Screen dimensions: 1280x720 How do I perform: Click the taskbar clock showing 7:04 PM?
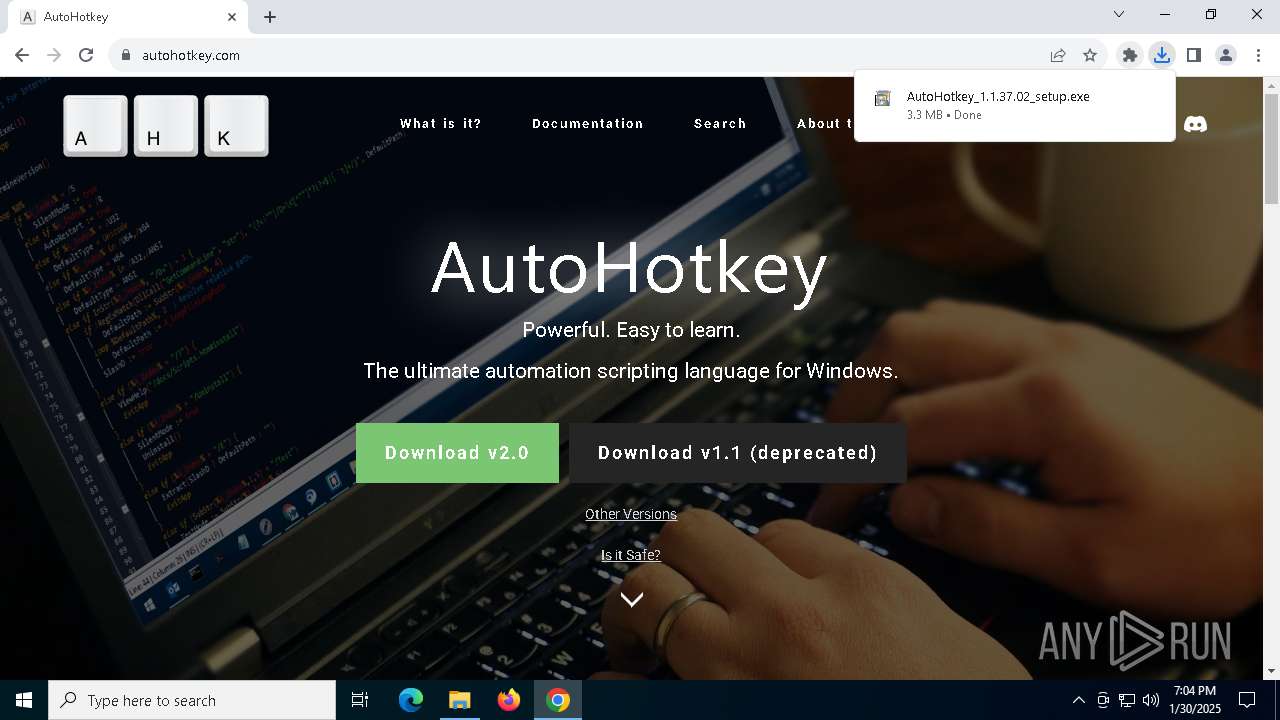1195,700
